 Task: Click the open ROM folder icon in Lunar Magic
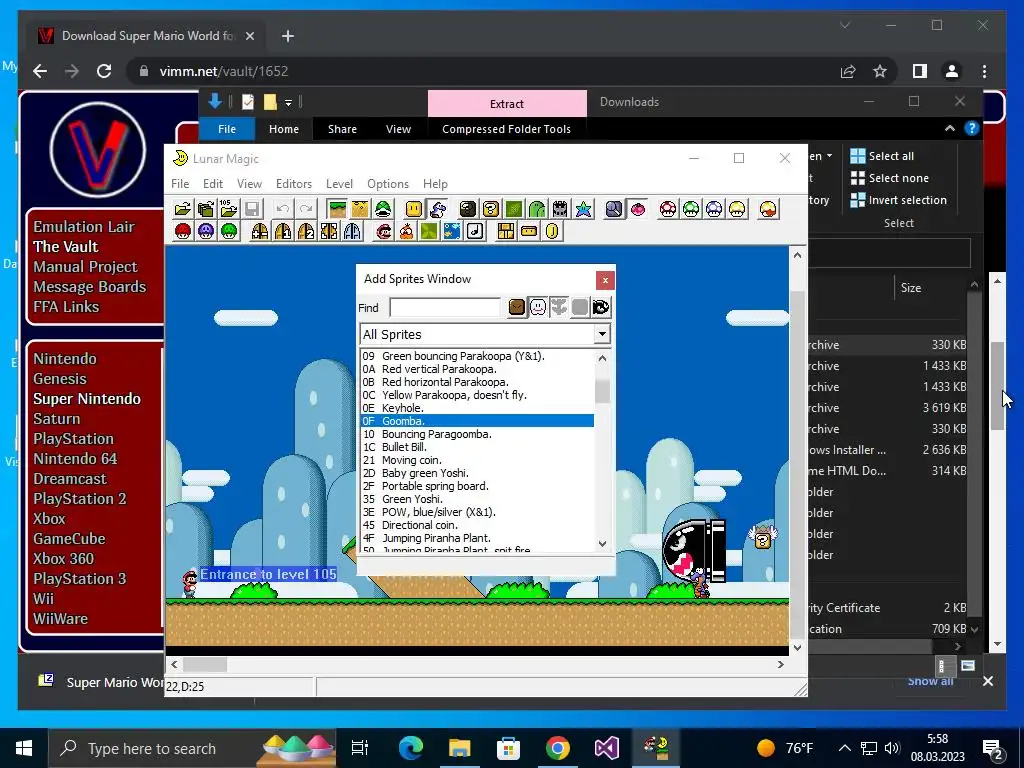[x=183, y=209]
